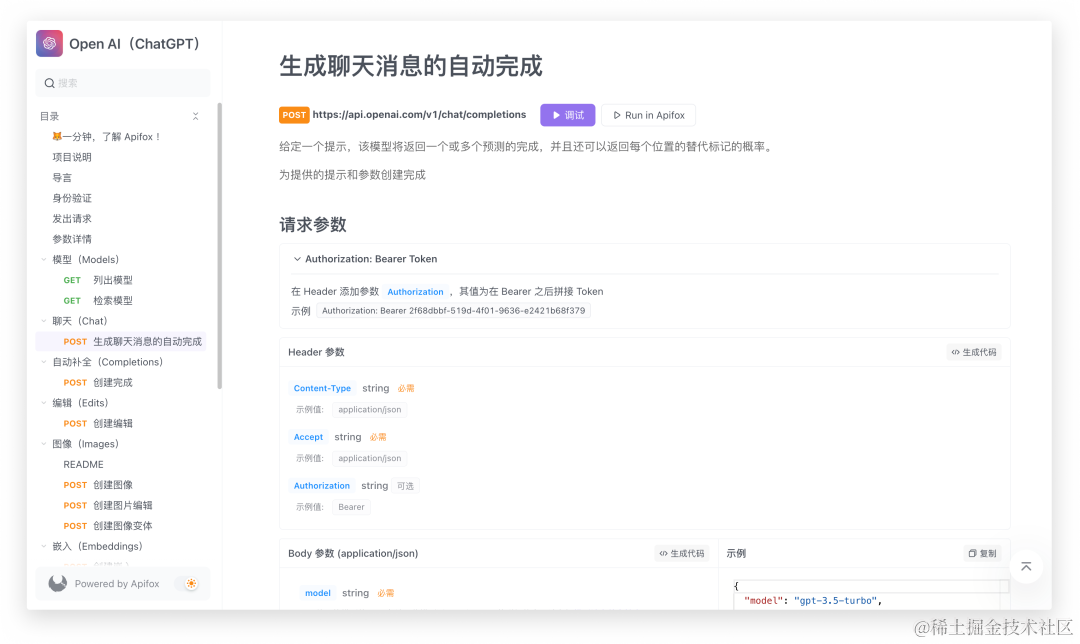Open POST 创建图像 endpoint

(x=122, y=485)
